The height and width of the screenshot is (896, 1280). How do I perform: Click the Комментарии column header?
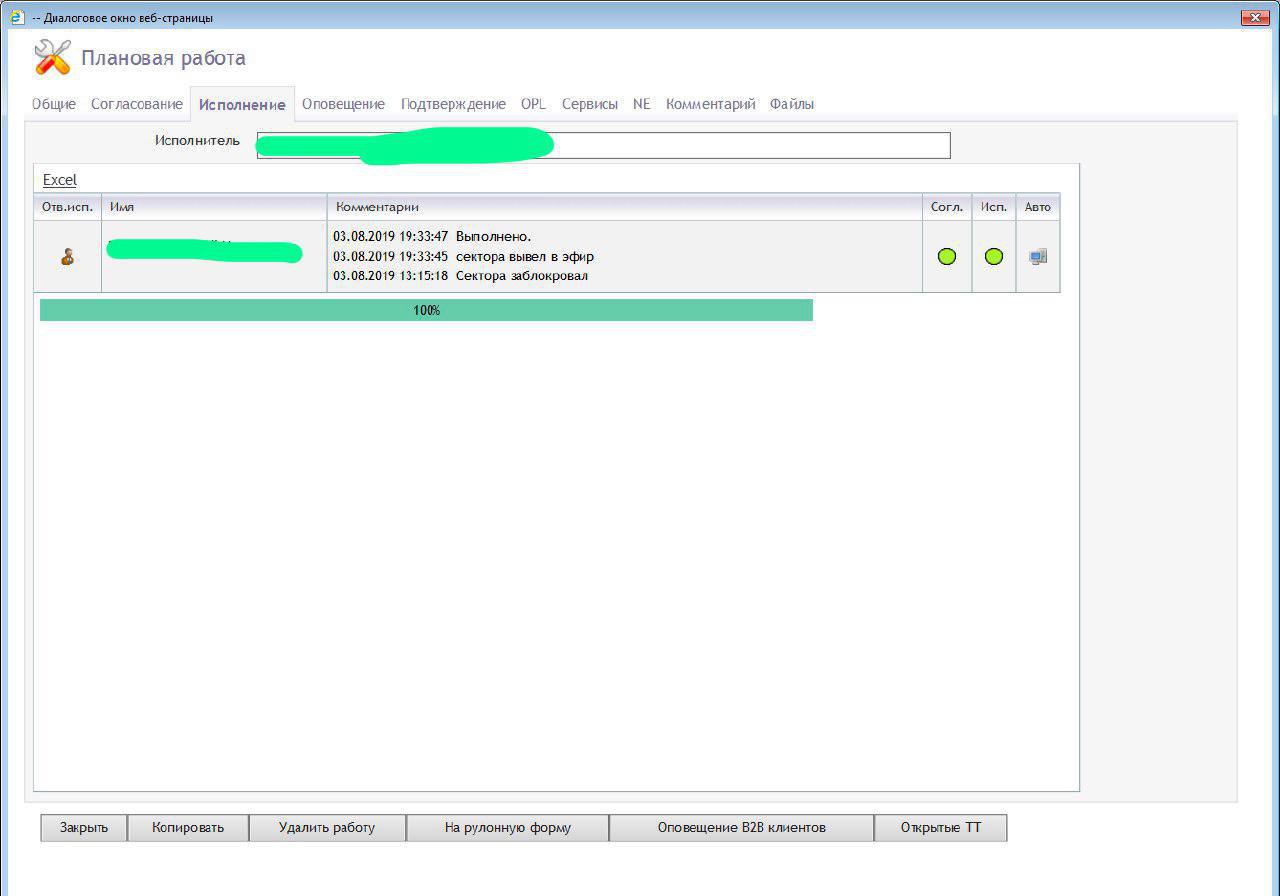pos(624,207)
